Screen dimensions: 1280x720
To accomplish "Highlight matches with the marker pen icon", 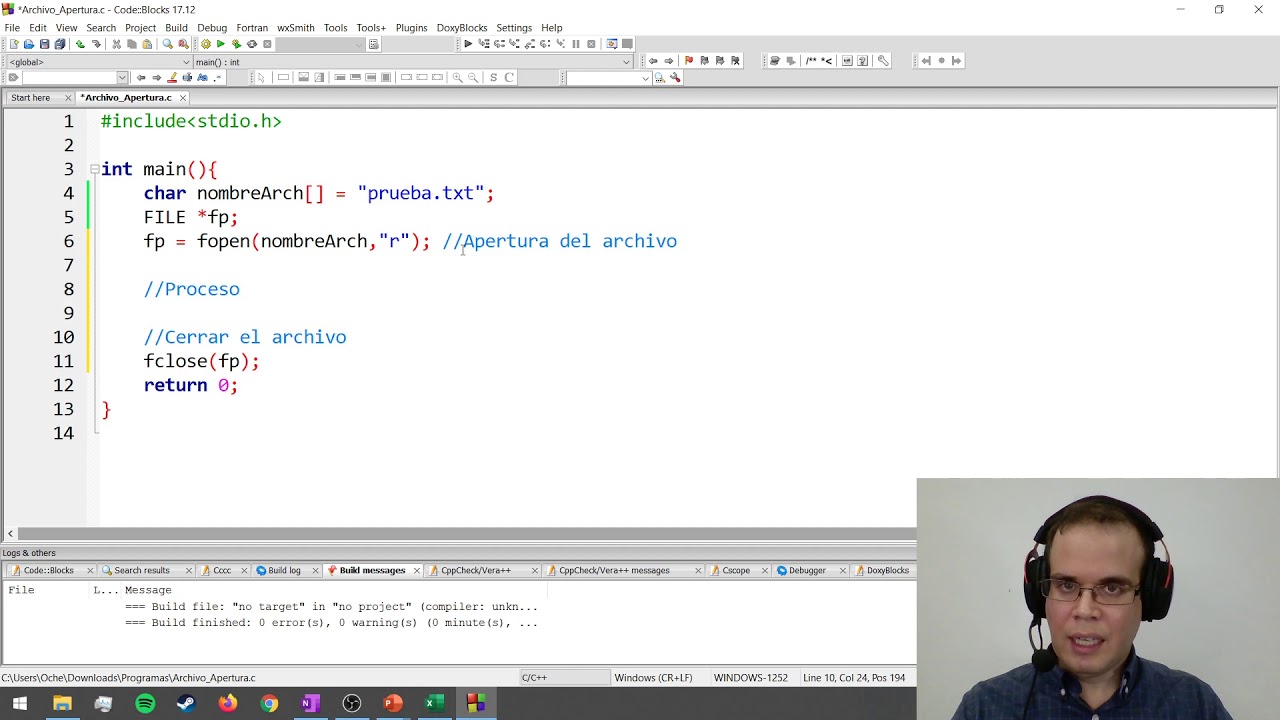I will pos(172,77).
